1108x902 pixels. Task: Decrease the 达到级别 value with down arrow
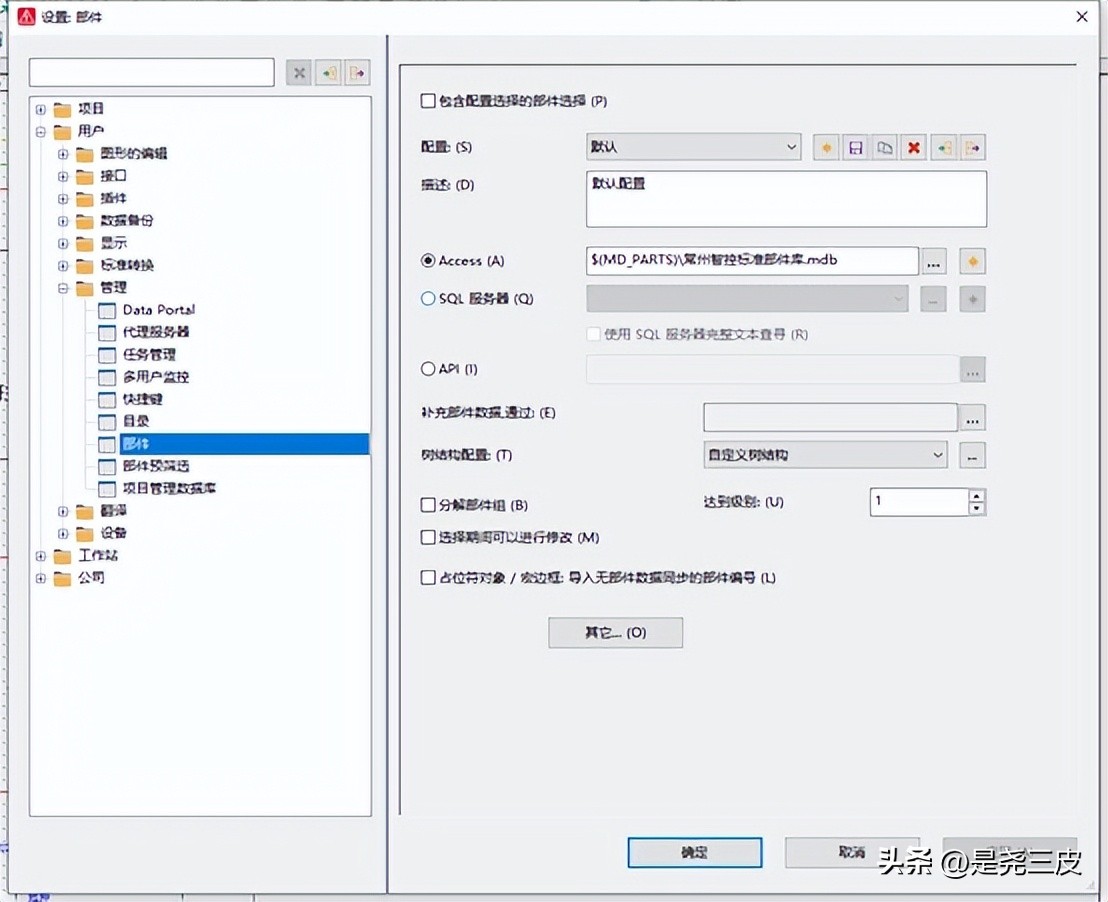coord(977,508)
